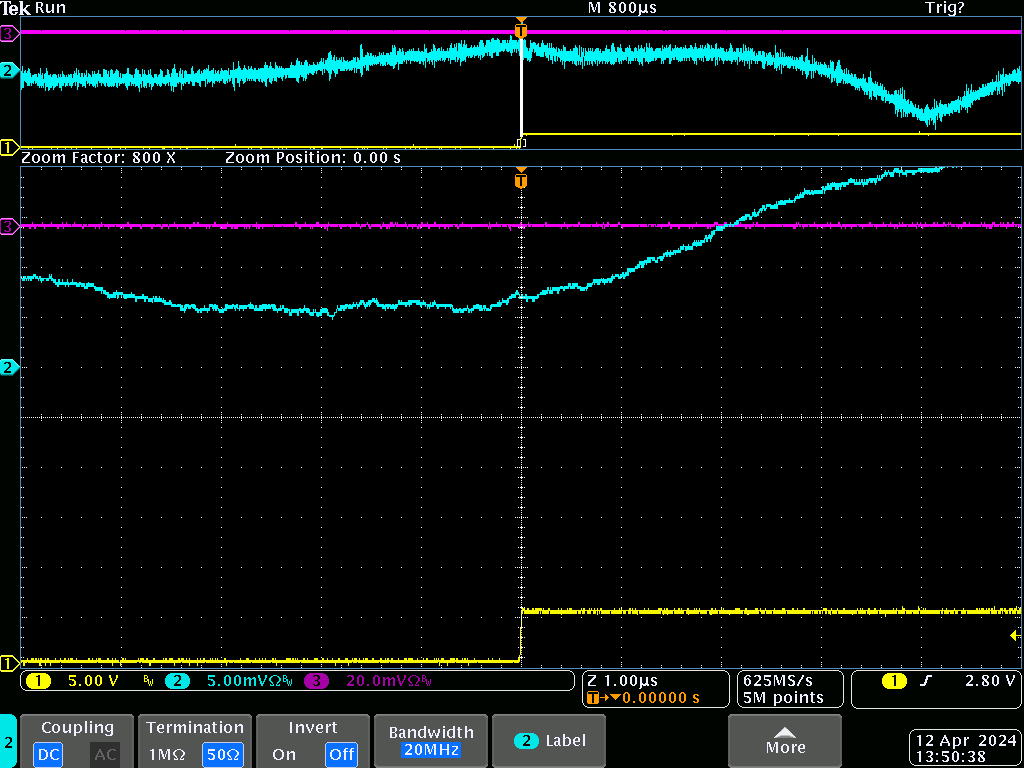The width and height of the screenshot is (1024, 768).
Task: Select the channel 1 yellow badge
Action: click(x=38, y=681)
